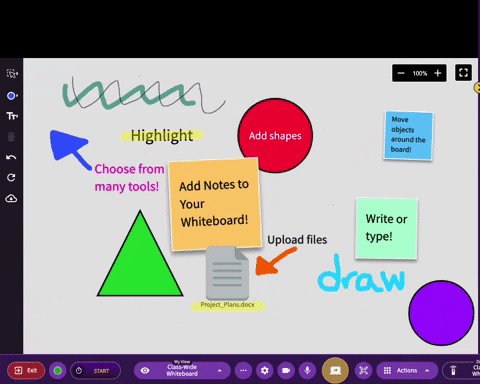This screenshot has height=384, width=480.
Task: Open the blue pen color options
Action: click(x=12, y=96)
